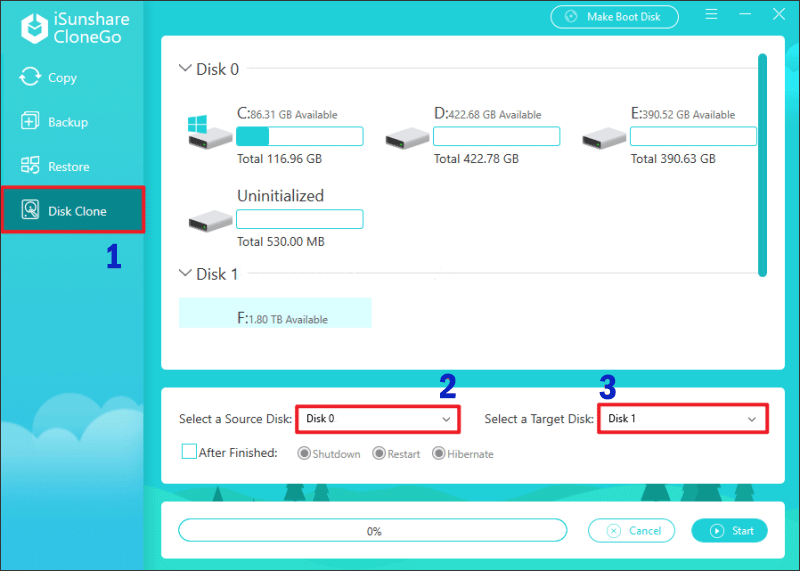Click the Uninitialized partition usage bar

click(299, 219)
